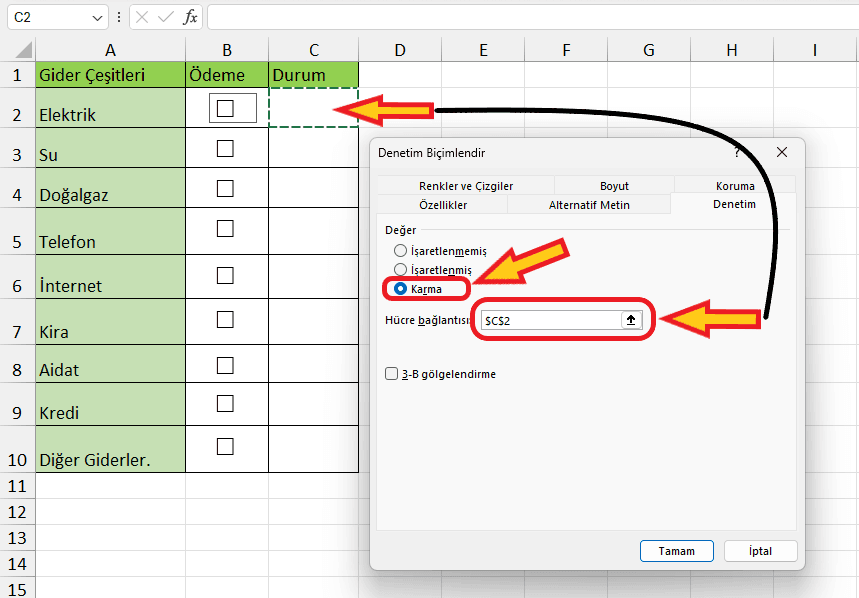The width and height of the screenshot is (859, 598).
Task: Switch to the Renkler ve Çizgiler tab
Action: pos(465,185)
